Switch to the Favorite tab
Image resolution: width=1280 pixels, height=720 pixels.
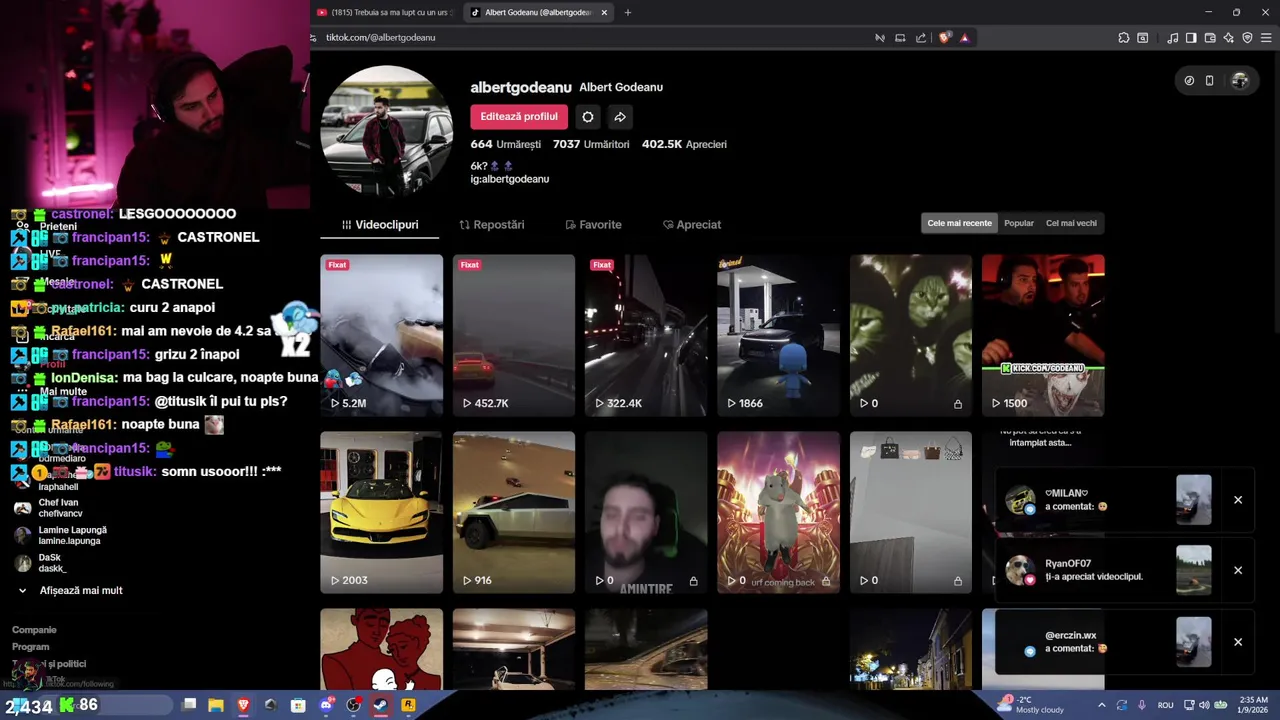coord(593,225)
